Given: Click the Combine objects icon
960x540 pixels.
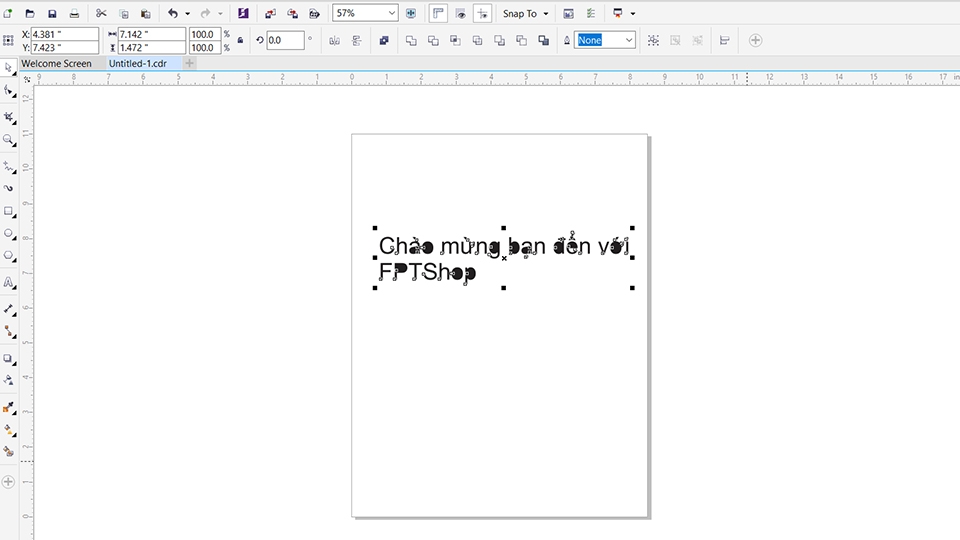Looking at the screenshot, I should coord(384,40).
